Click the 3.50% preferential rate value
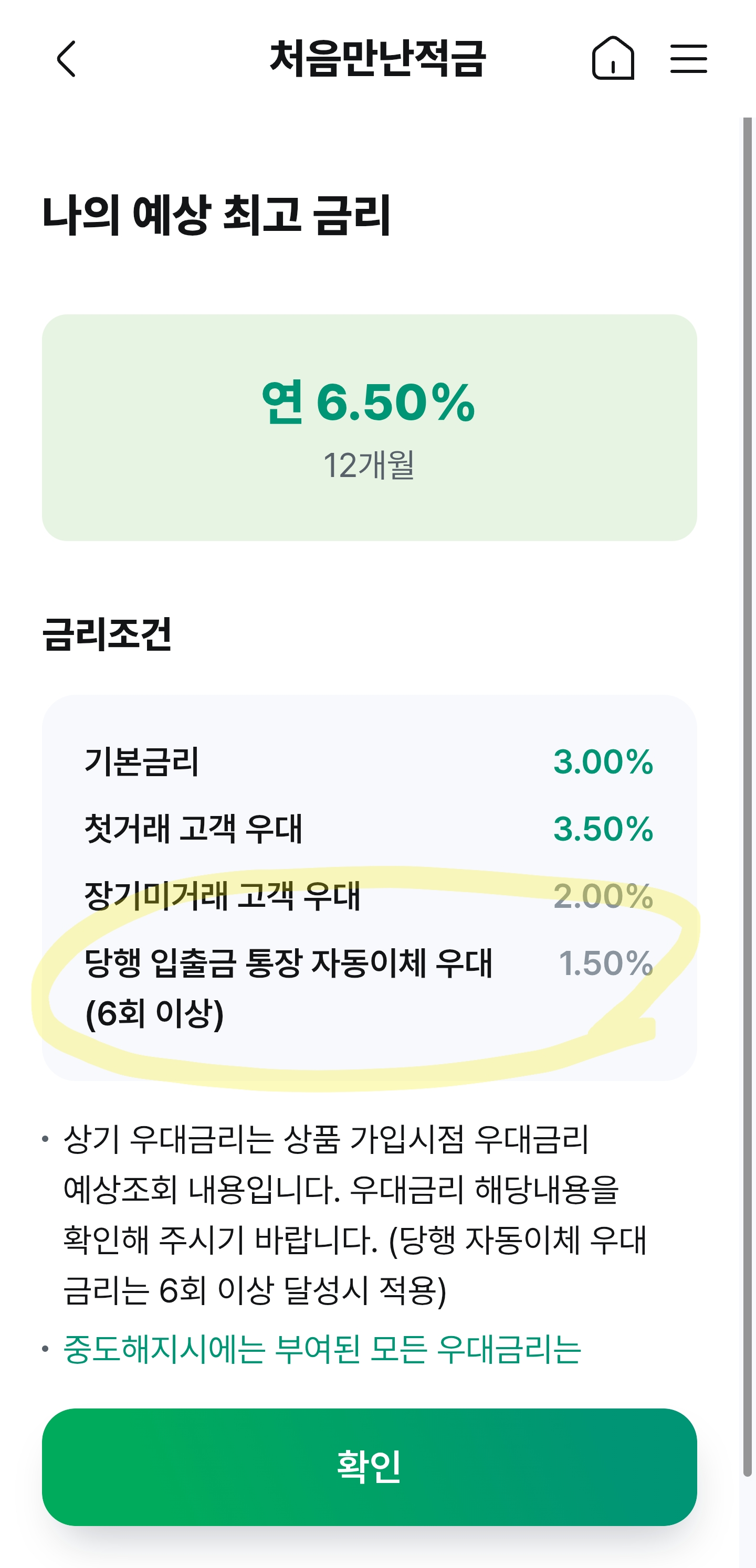756x1568 pixels. pyautogui.click(x=603, y=829)
